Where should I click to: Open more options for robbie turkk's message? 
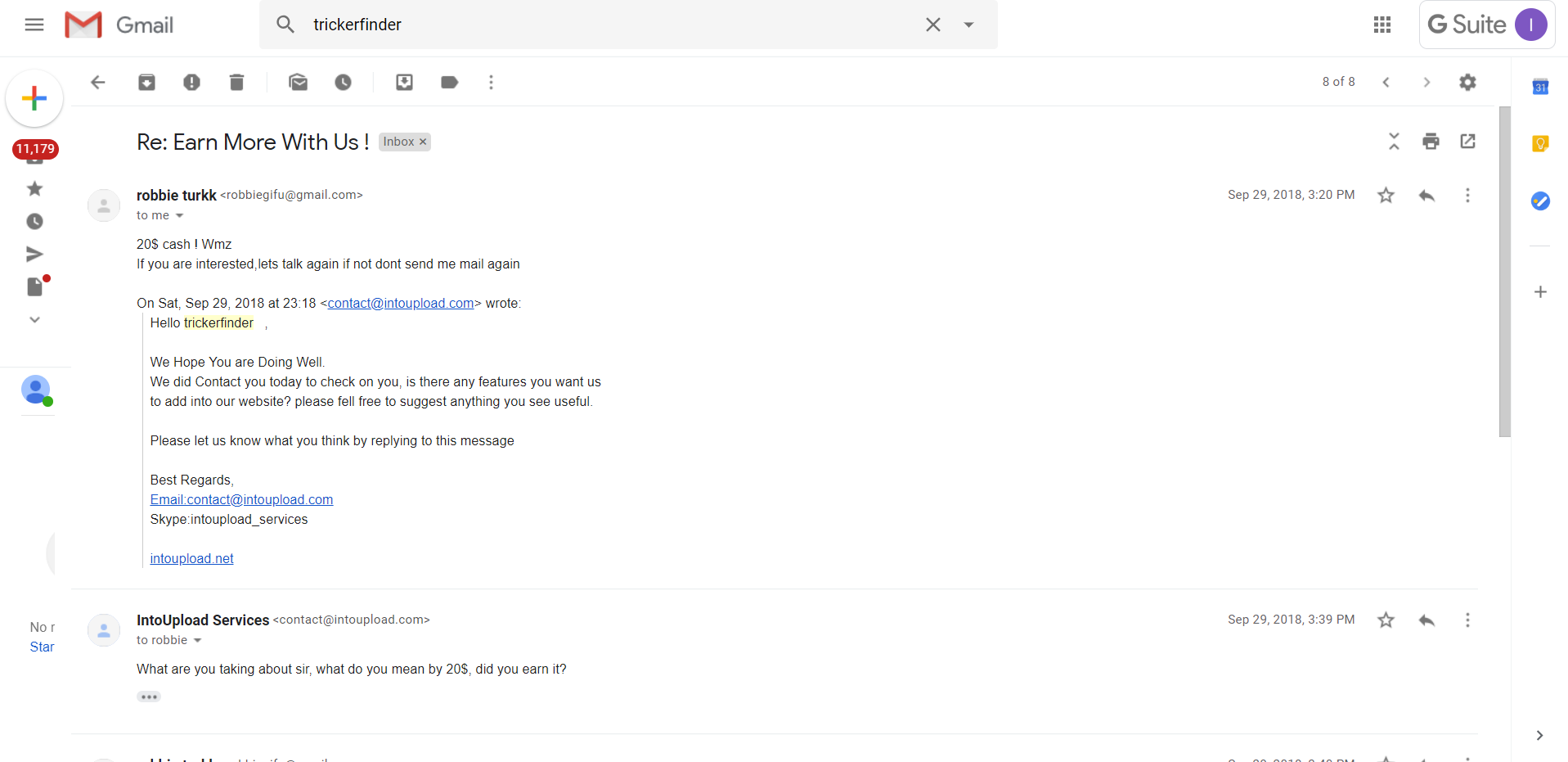(x=1467, y=195)
